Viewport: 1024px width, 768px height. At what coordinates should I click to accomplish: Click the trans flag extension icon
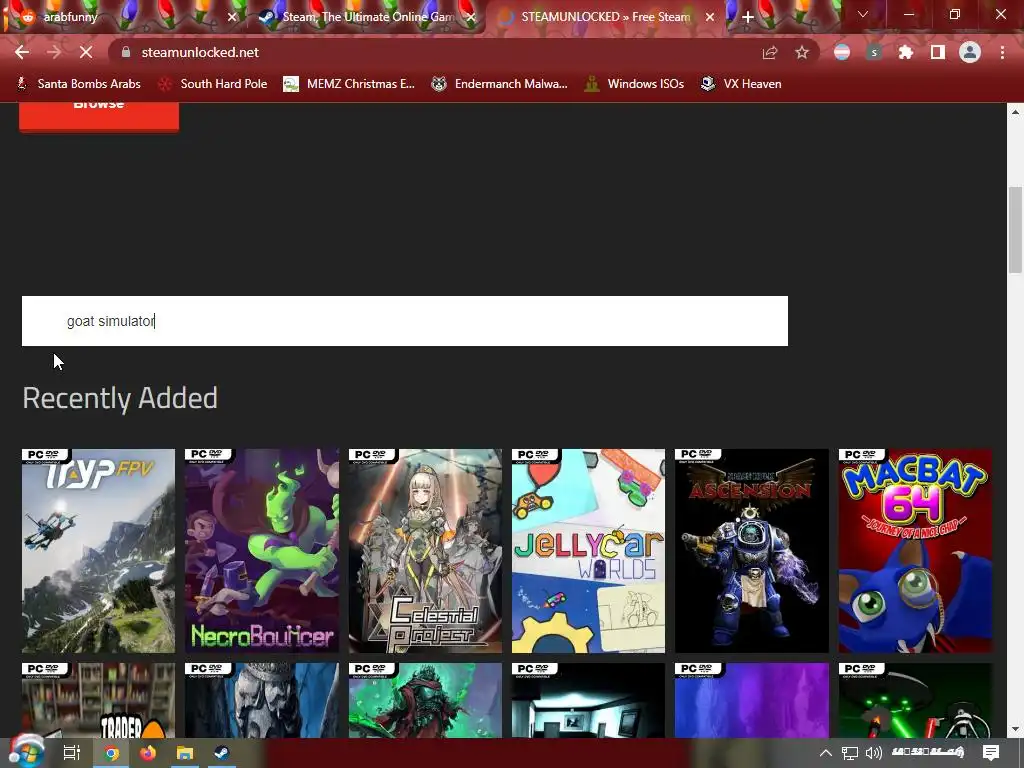pos(842,53)
